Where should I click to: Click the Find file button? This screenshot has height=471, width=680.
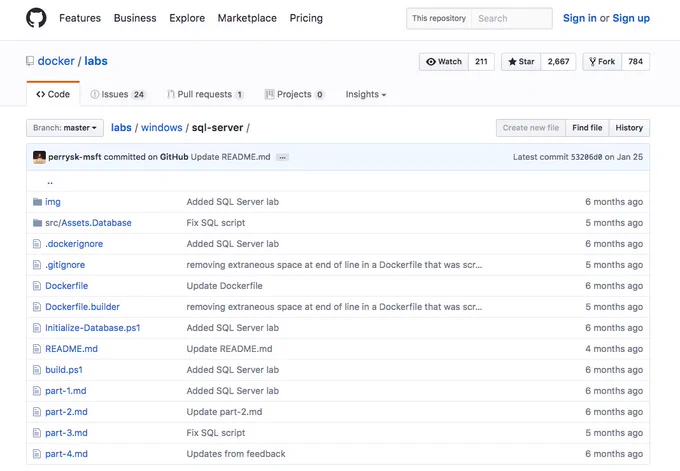(x=587, y=128)
